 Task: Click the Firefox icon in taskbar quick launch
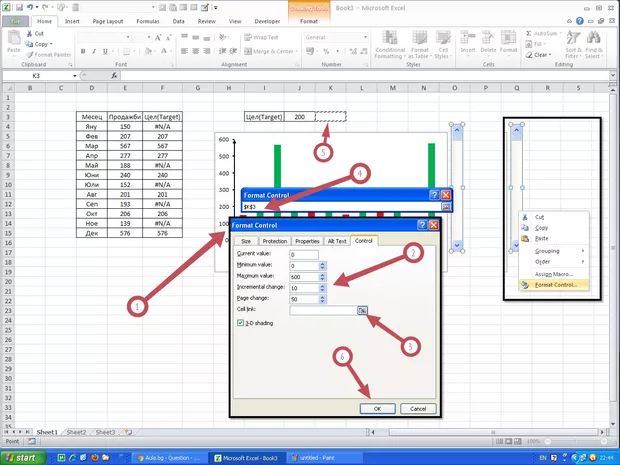[x=95, y=458]
